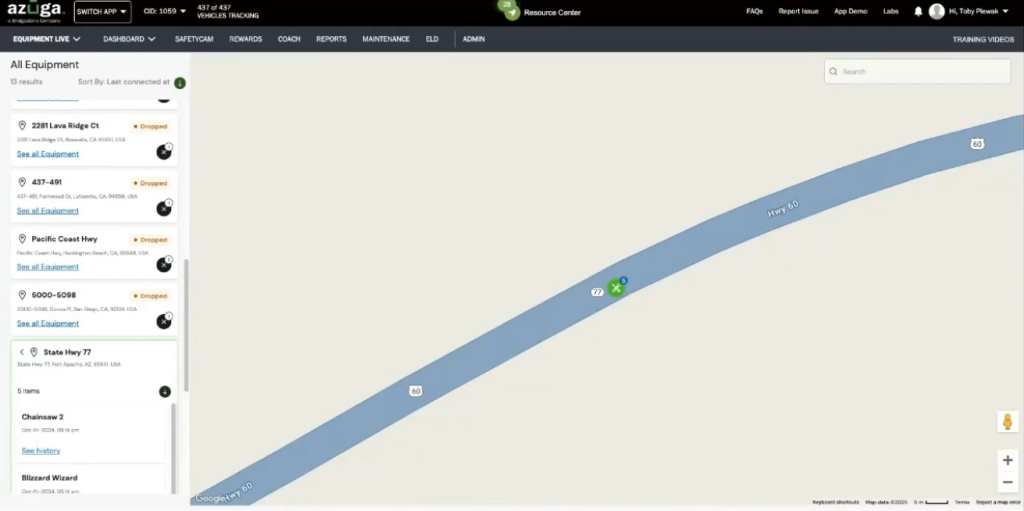This screenshot has width=1024, height=511.
Task: Click the FAQs link
Action: click(754, 12)
